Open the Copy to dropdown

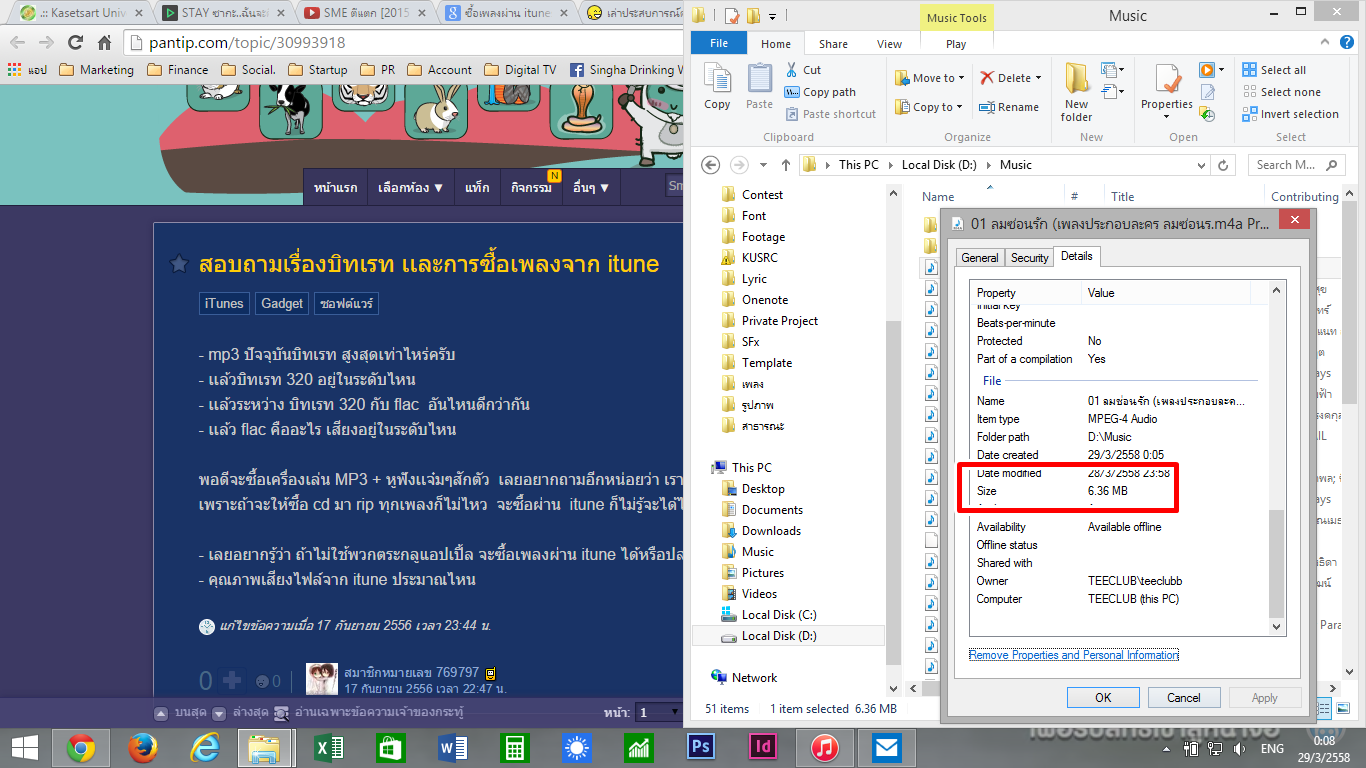[x=927, y=107]
